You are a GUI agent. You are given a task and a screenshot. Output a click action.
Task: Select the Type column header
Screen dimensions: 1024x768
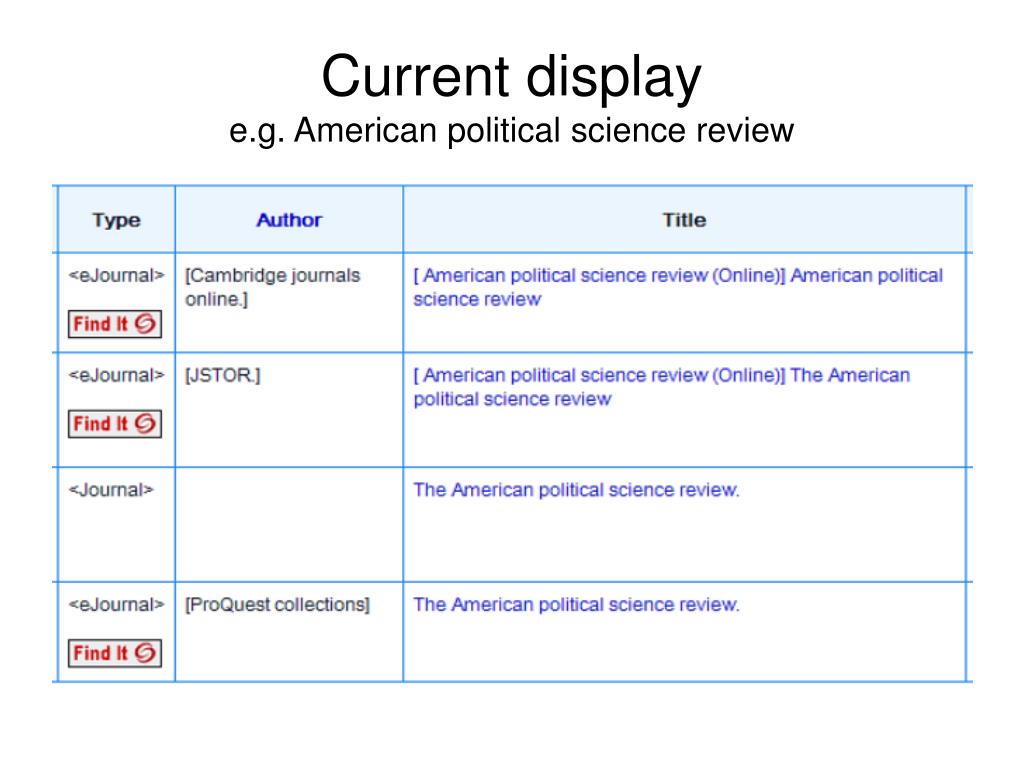[116, 220]
